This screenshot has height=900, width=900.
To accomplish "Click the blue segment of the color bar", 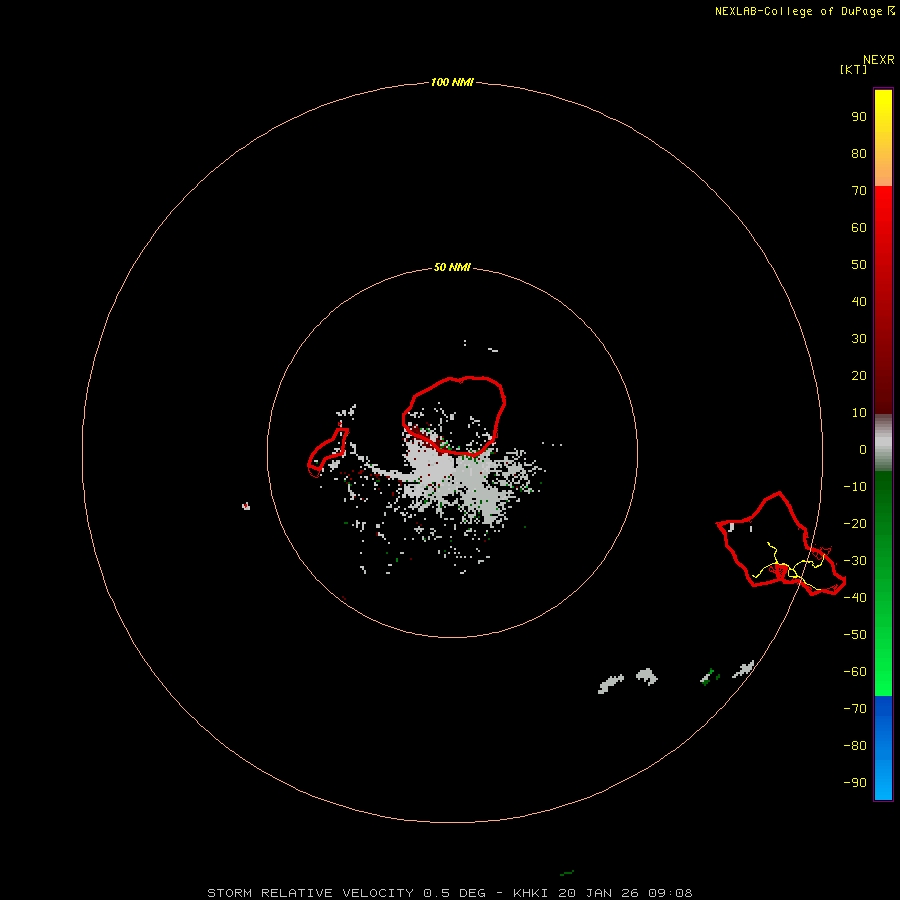I will tap(883, 748).
